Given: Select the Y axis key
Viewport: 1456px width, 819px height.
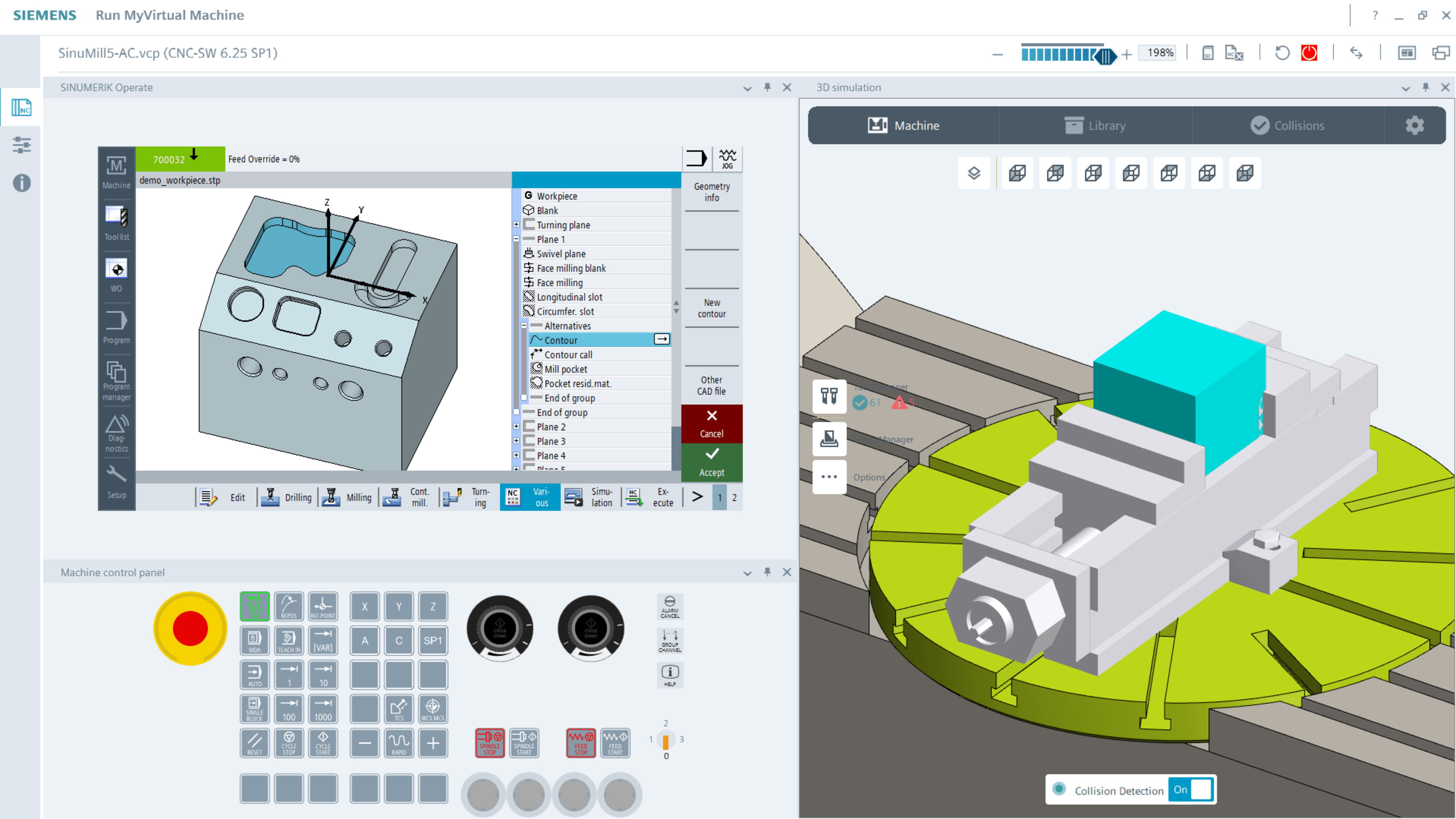Looking at the screenshot, I should 399,606.
